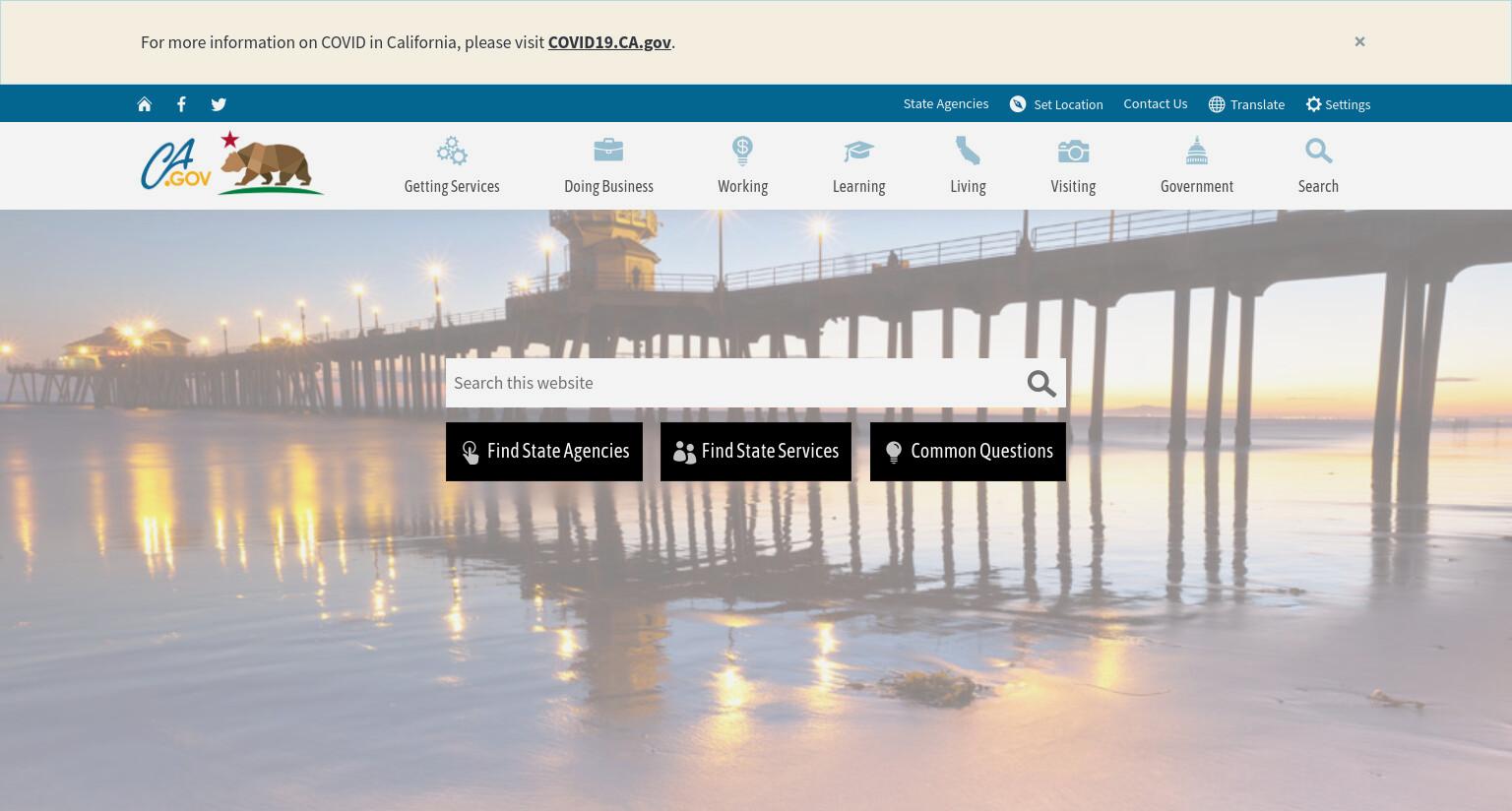Open the Set Location text link
1512x811 pixels.
point(1068,104)
